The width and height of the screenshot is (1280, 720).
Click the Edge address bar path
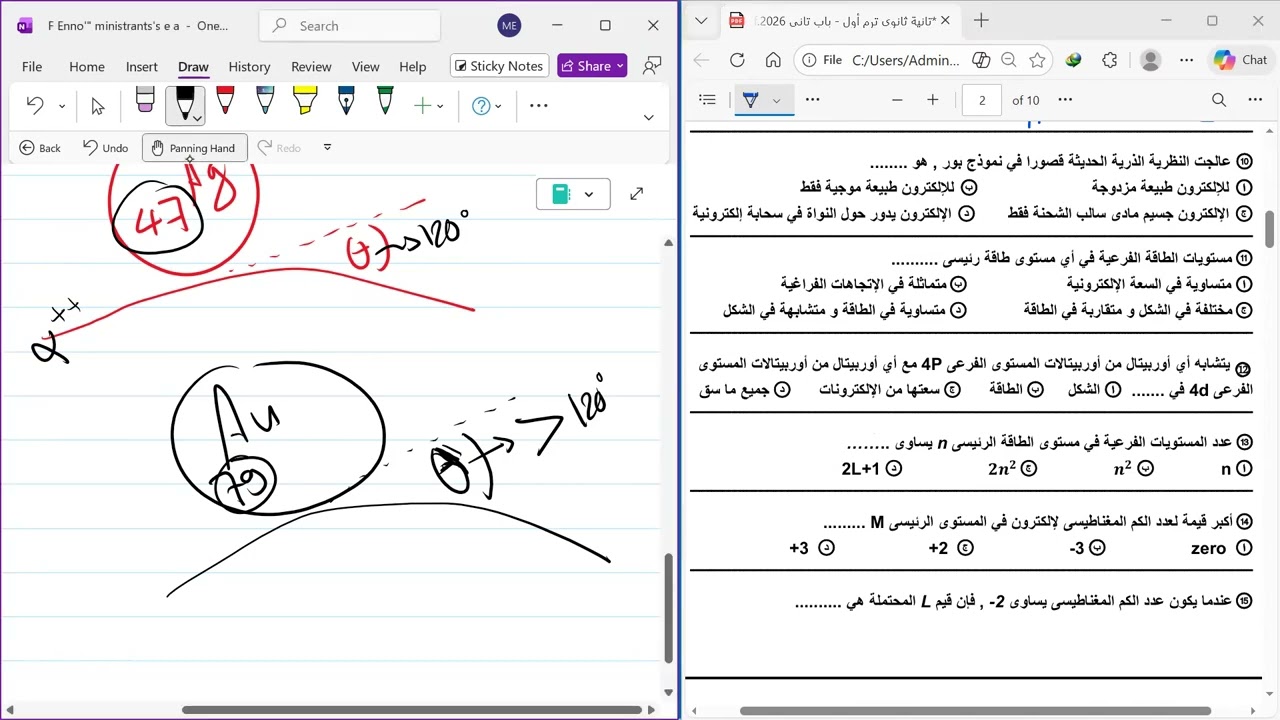click(906, 60)
